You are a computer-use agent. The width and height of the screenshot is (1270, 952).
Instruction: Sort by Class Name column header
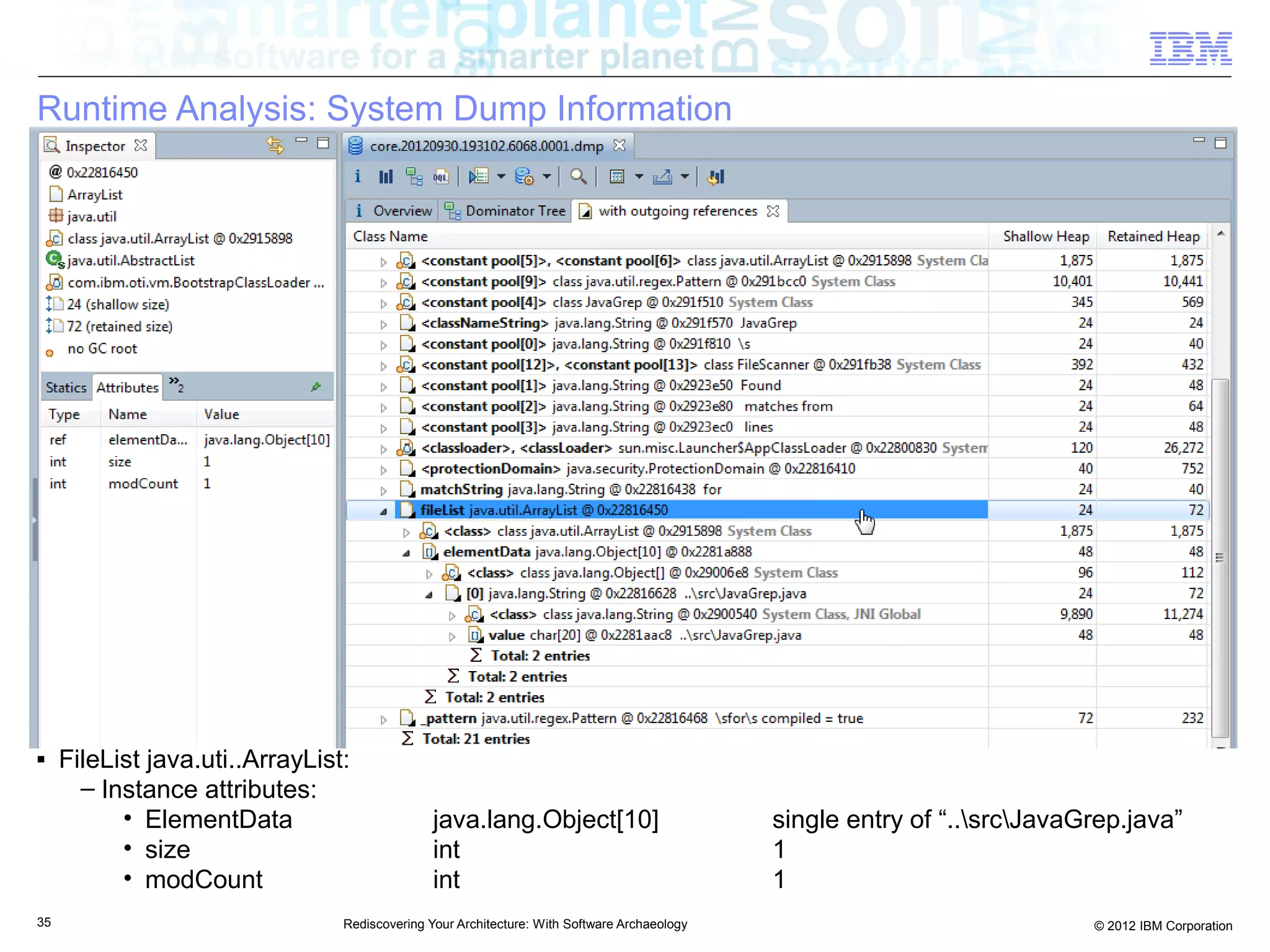(667, 236)
